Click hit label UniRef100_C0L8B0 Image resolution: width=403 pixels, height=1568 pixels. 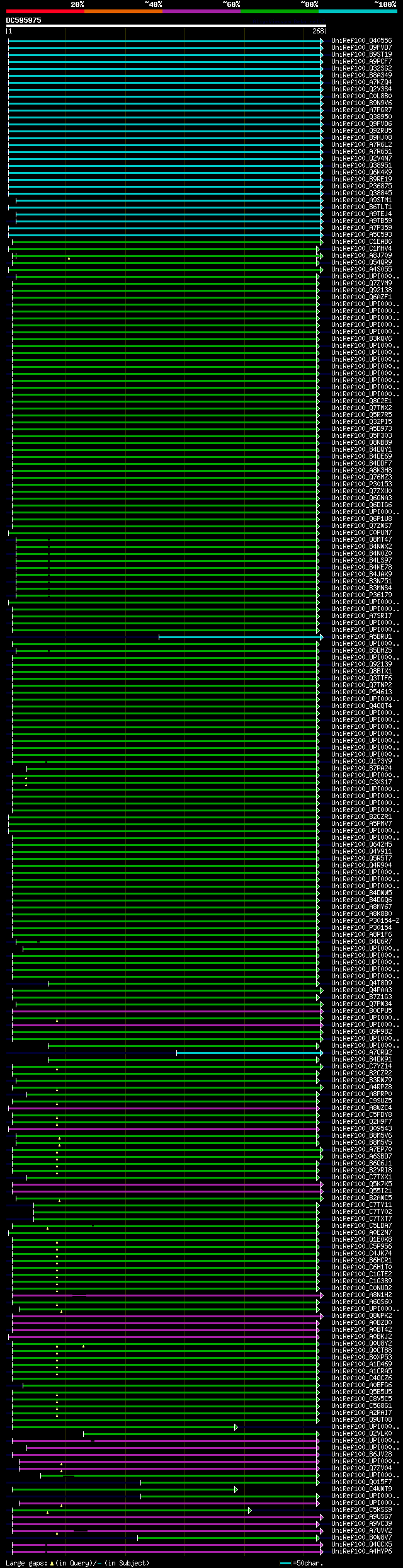click(361, 96)
